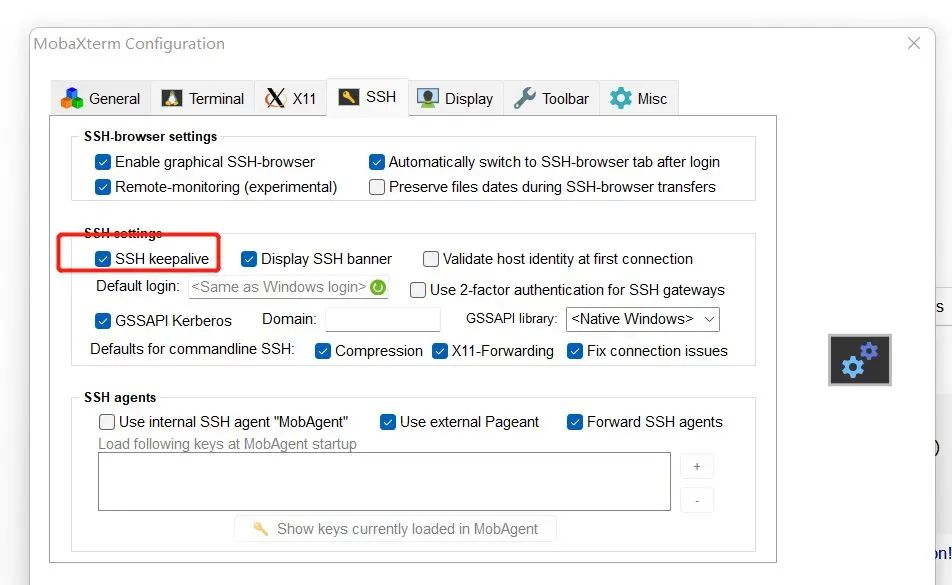Disable Enable graphical SSH-browser checkbox
Image resolution: width=952 pixels, height=585 pixels.
pyautogui.click(x=103, y=162)
